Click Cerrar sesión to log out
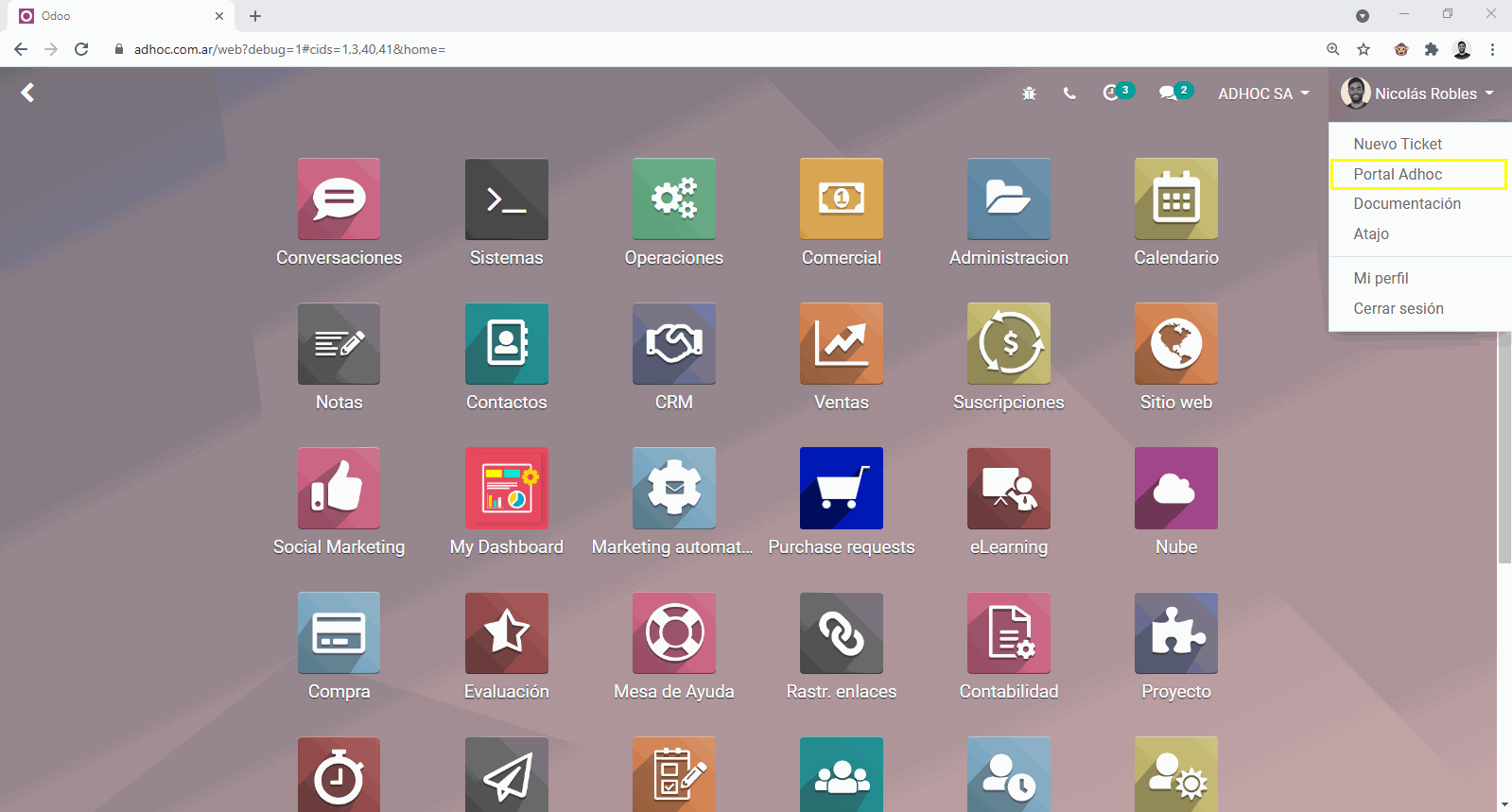This screenshot has width=1512, height=812. coord(1399,308)
